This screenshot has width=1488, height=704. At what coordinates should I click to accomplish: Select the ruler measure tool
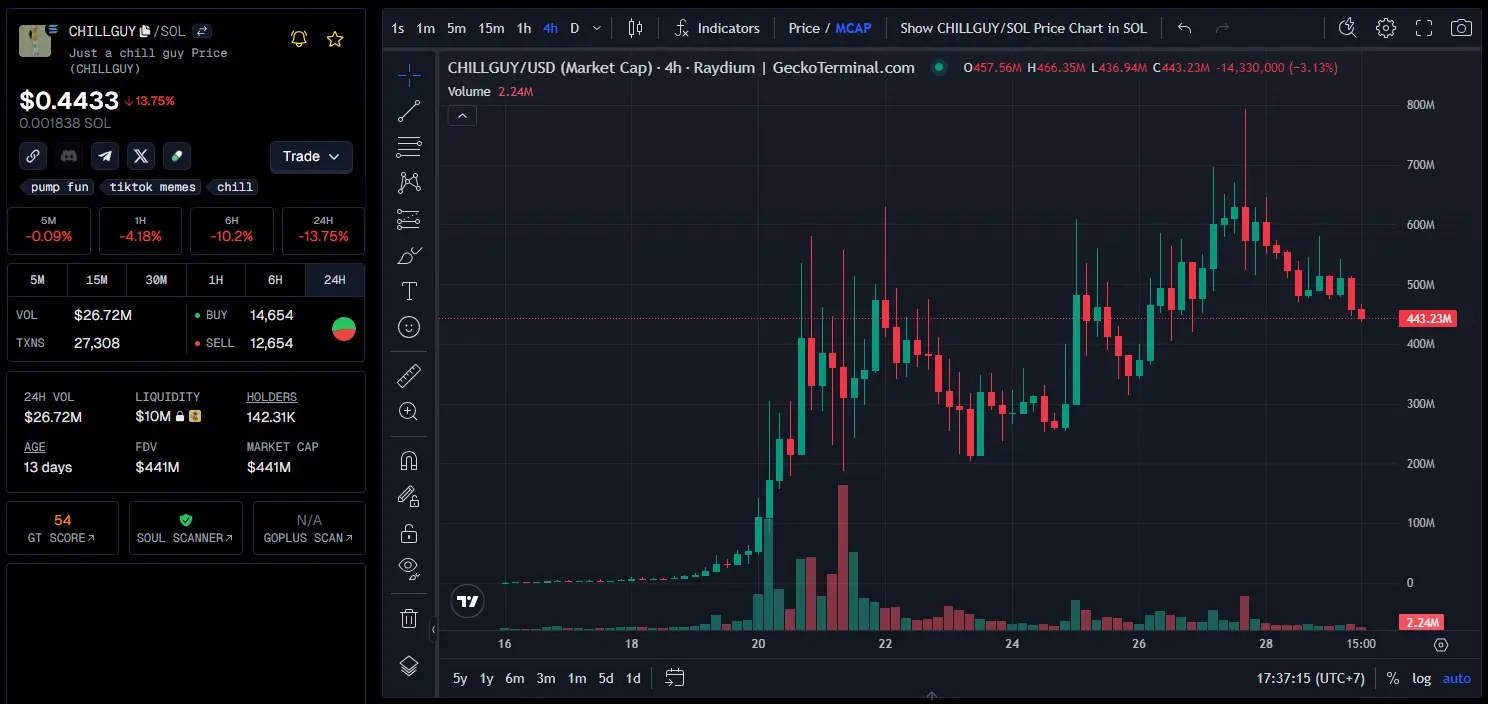[x=409, y=376]
